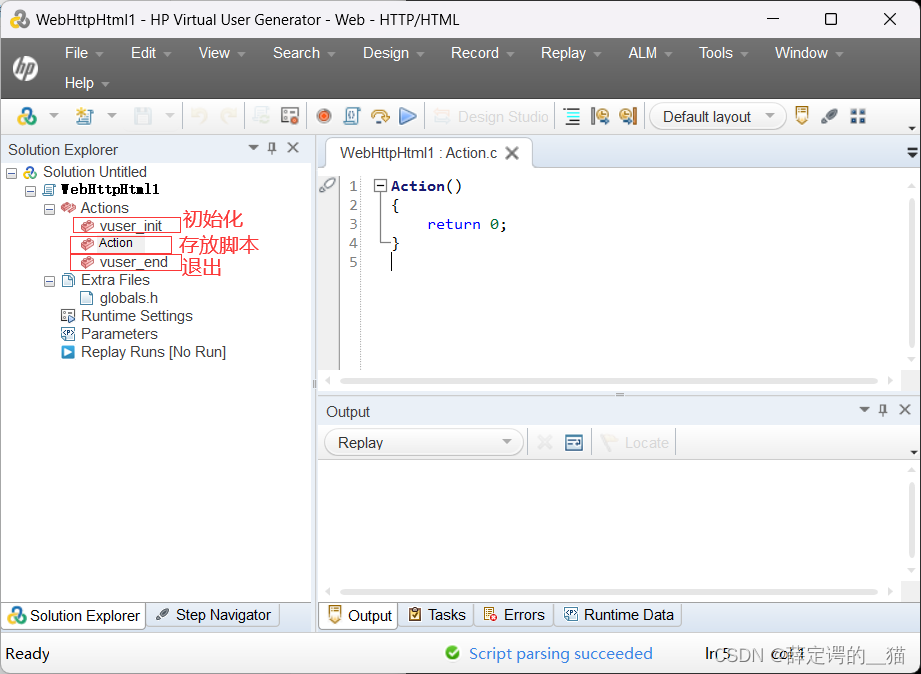The width and height of the screenshot is (921, 674).
Task: Click the Output pane toolbar icon right of Default layout
Action: (802, 116)
